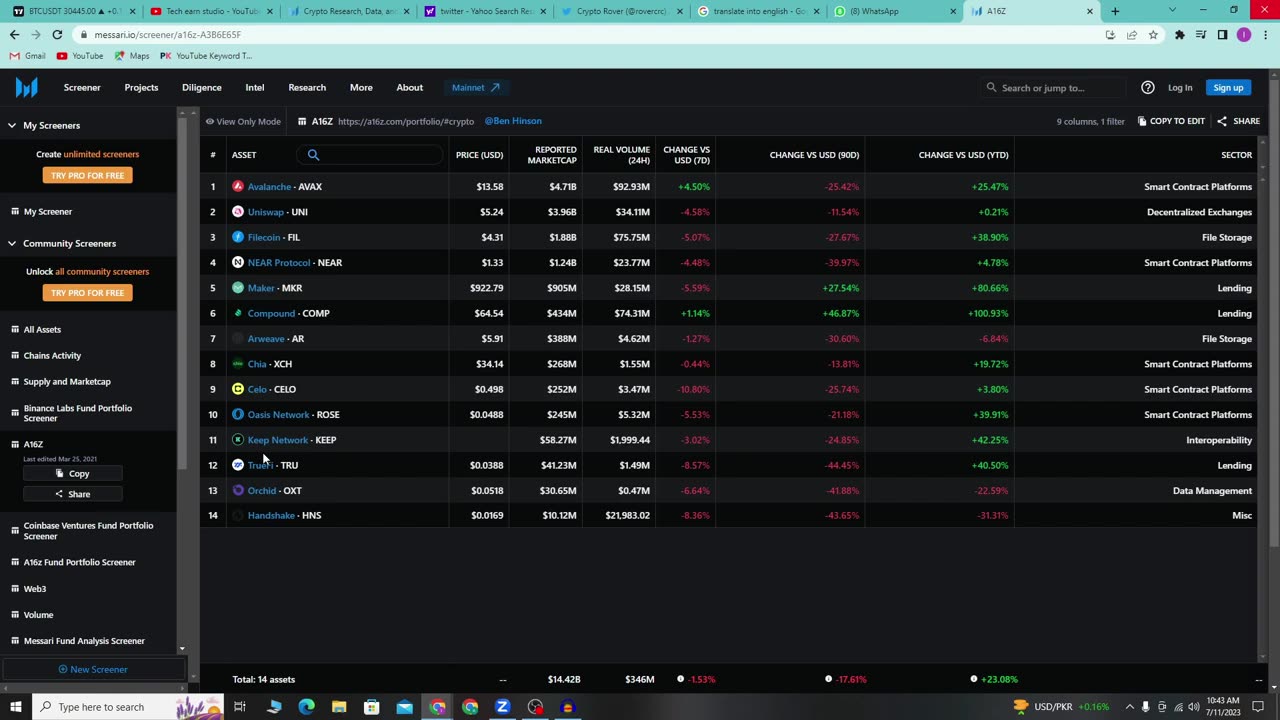Open Maps bookmark
Viewport: 1280px width, 720px height.
coord(132,56)
